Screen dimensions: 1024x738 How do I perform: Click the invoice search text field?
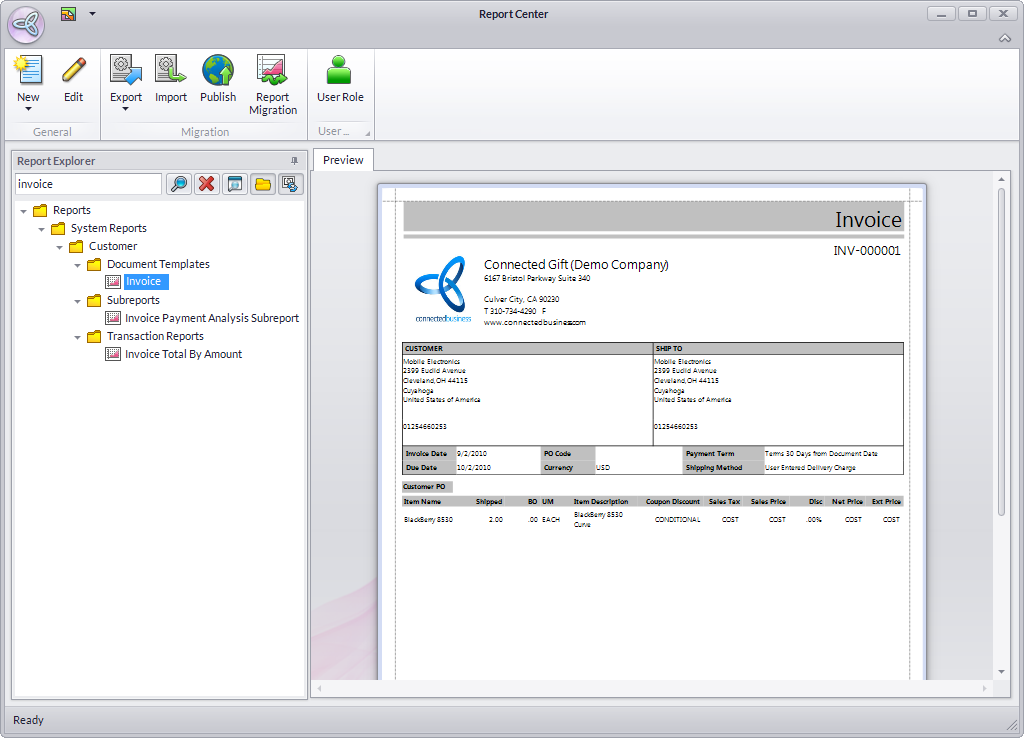88,184
